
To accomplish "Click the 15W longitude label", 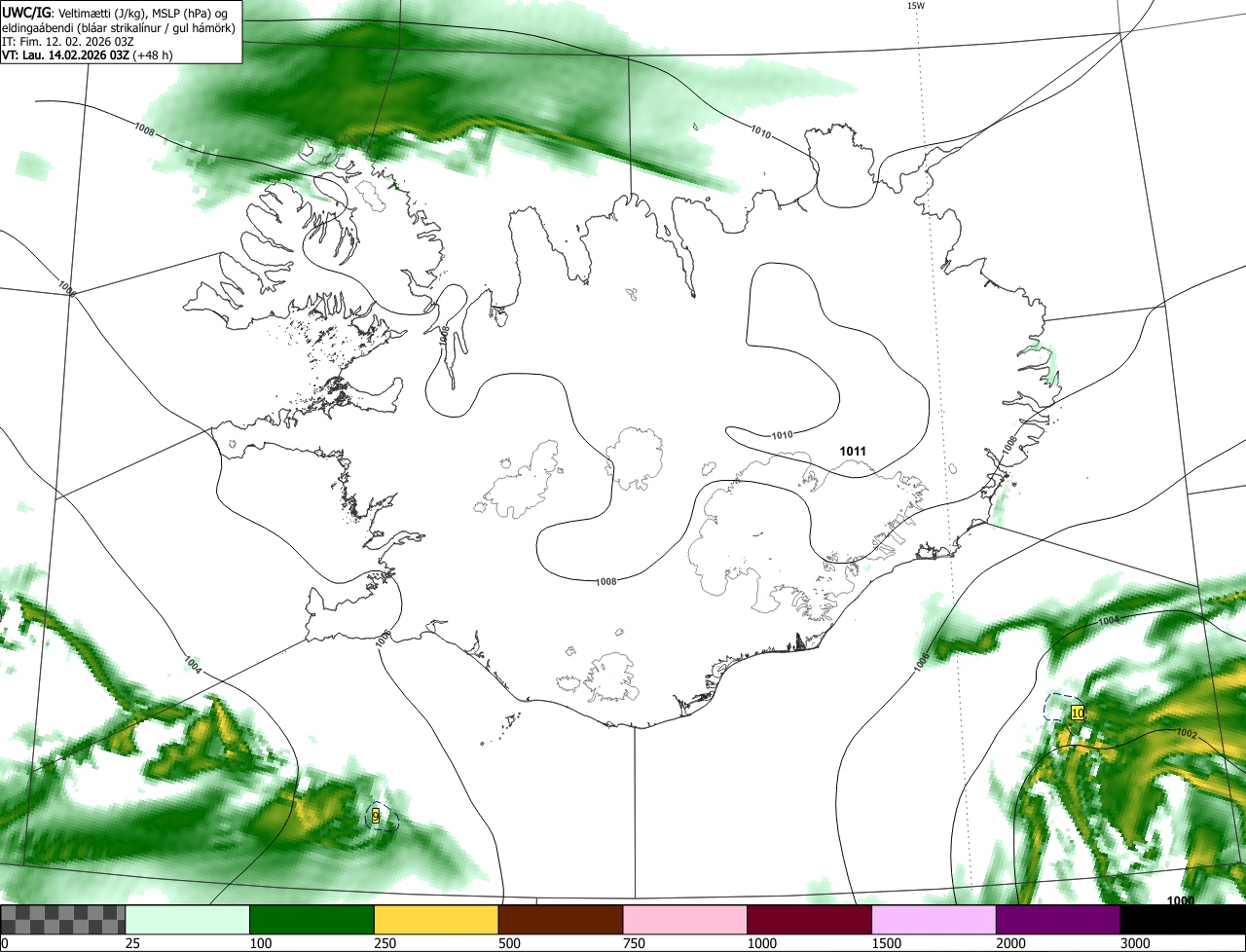I will (x=915, y=6).
